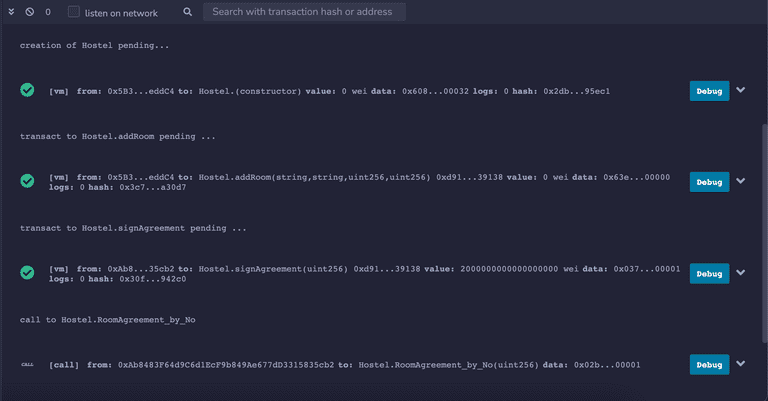The image size is (768, 401).
Task: Click the green success check for Hostel constructor
Action: 28,91
